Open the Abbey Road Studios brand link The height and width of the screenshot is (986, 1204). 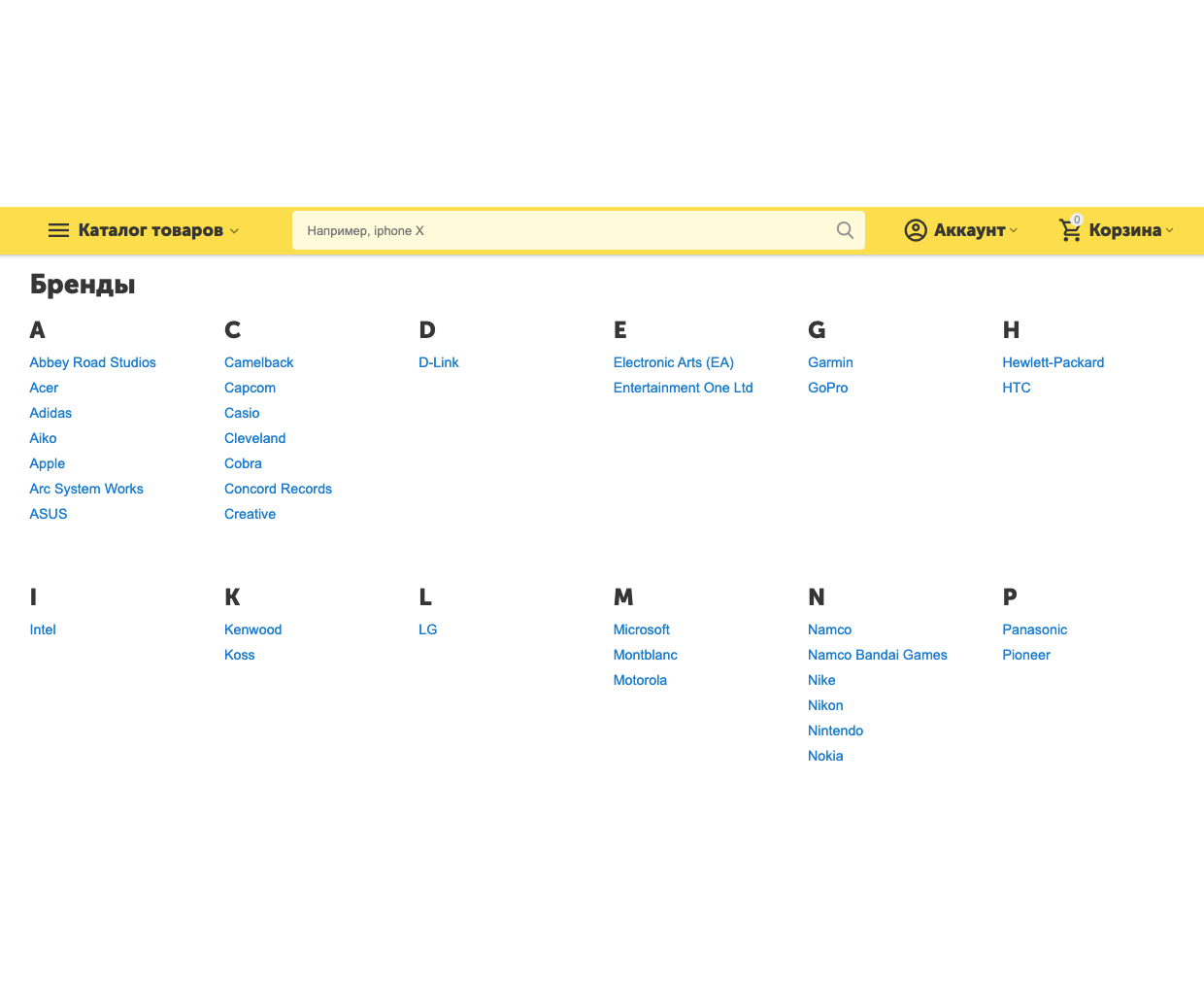(92, 362)
